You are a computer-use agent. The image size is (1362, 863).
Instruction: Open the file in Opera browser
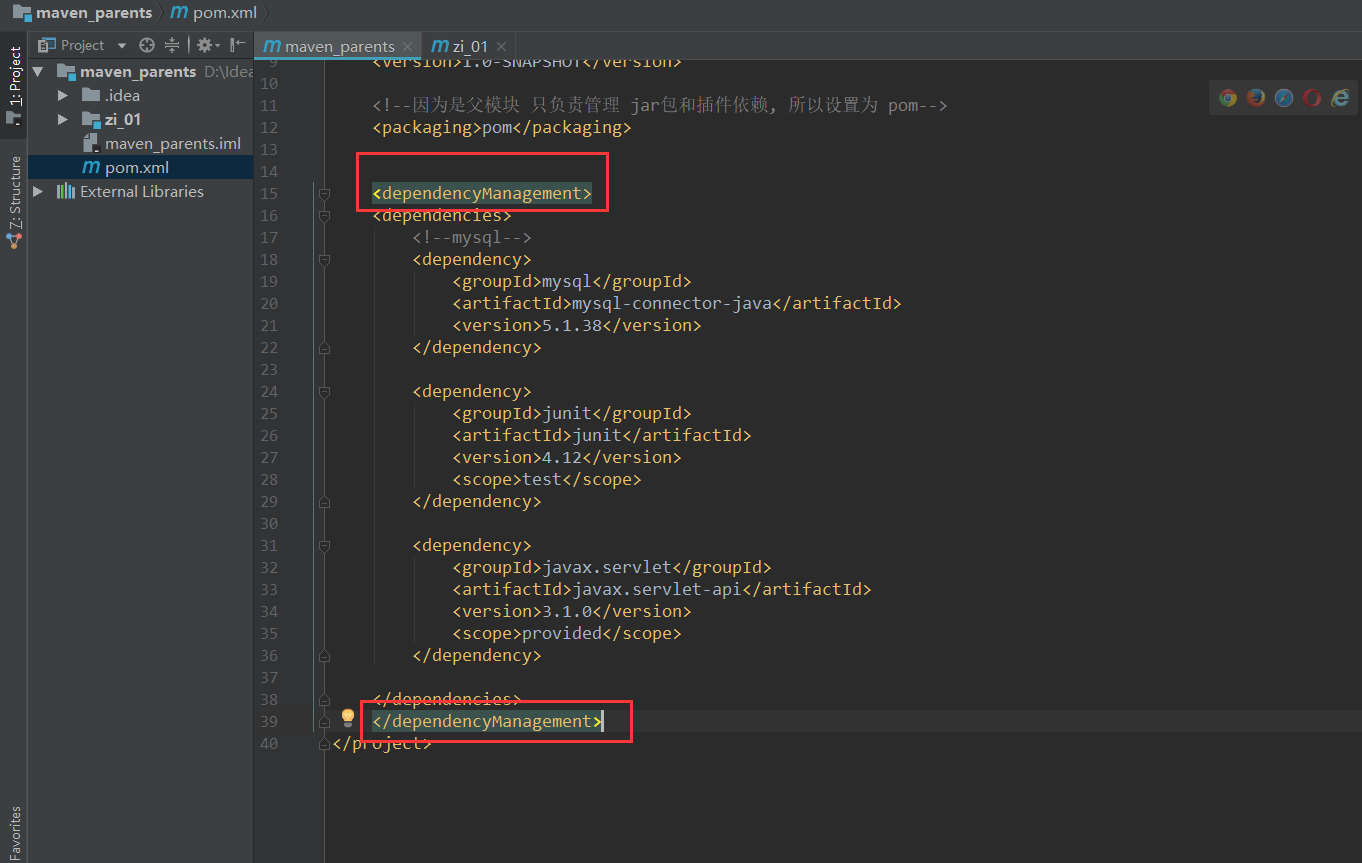pos(1312,97)
